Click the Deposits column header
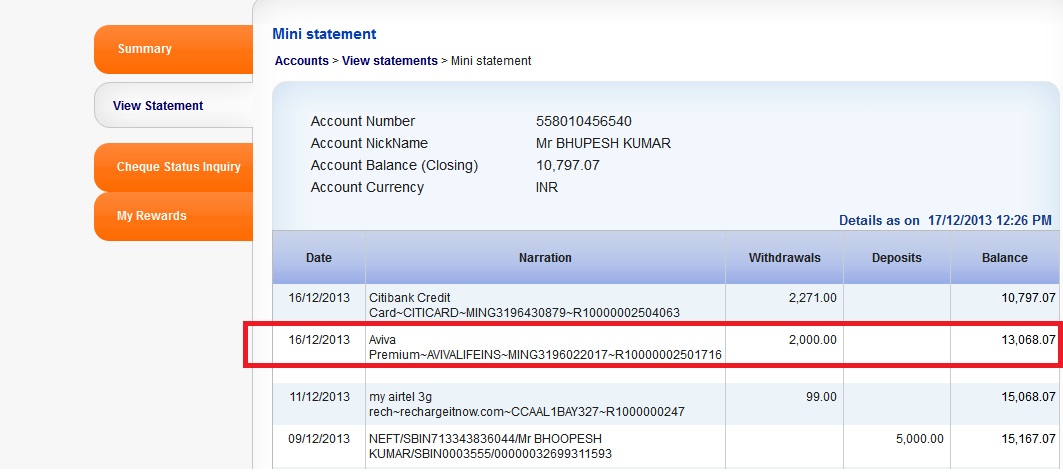Screen dimensions: 1063x475 pyautogui.click(x=896, y=257)
